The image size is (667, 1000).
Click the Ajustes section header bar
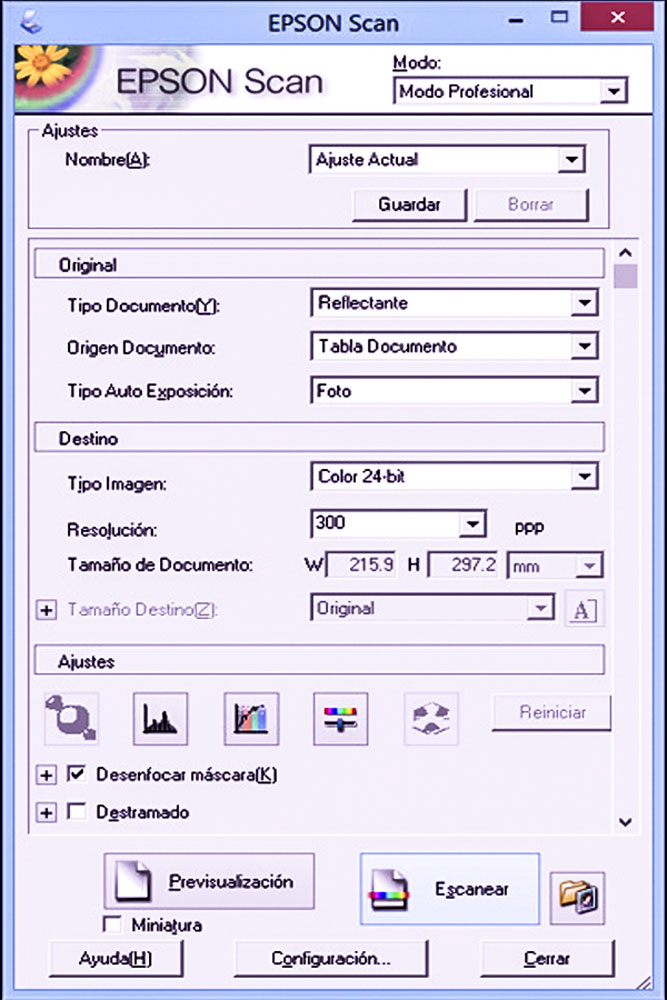tap(319, 660)
